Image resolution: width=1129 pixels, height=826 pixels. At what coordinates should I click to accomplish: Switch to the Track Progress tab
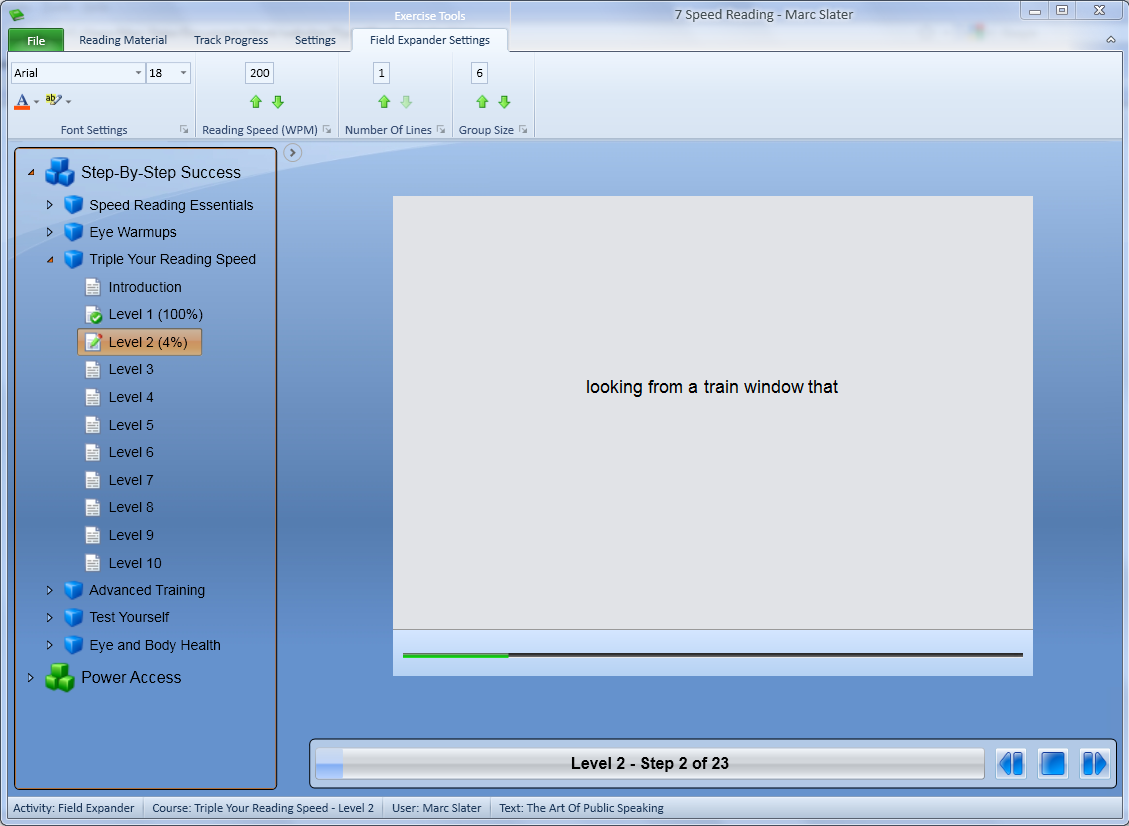click(231, 40)
